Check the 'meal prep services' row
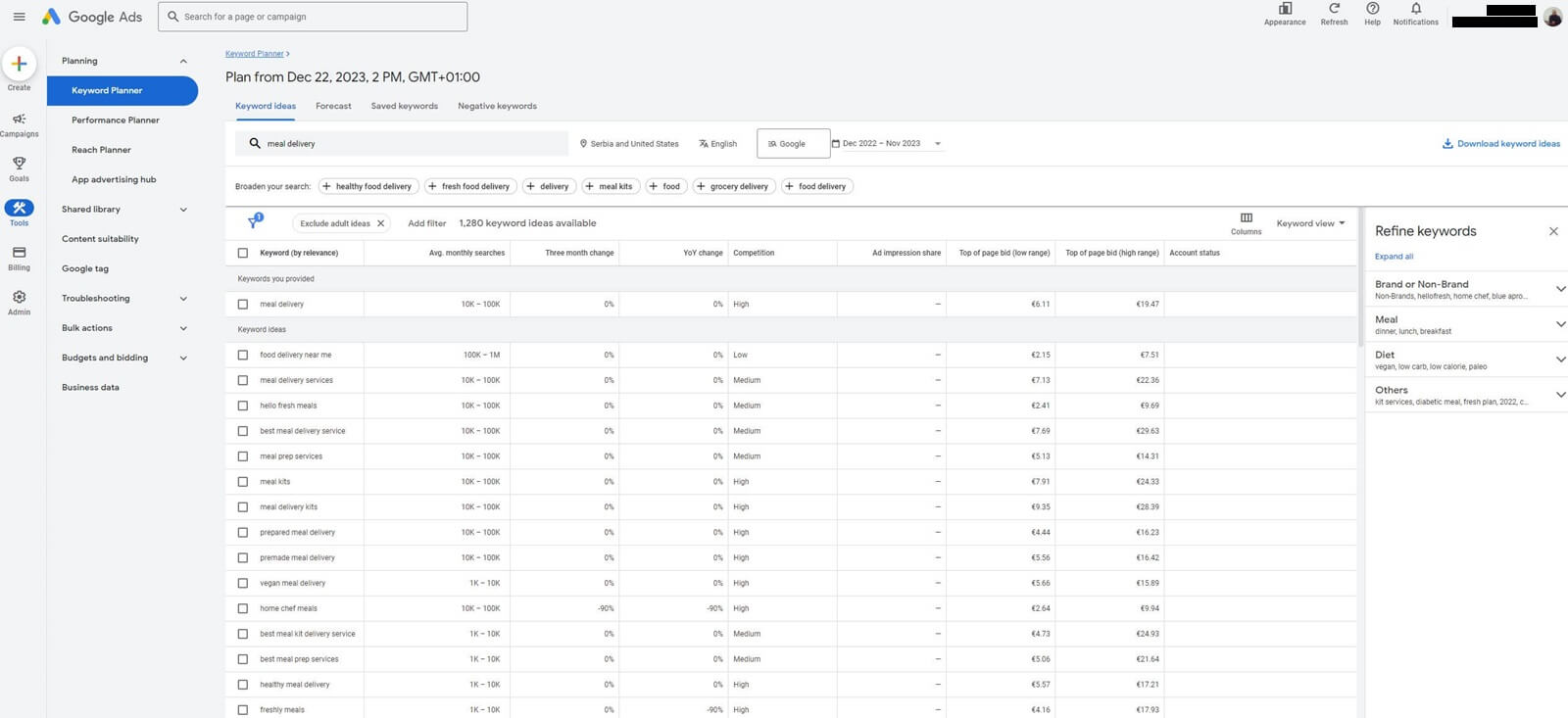Viewport: 1568px width, 718px height. click(x=243, y=456)
